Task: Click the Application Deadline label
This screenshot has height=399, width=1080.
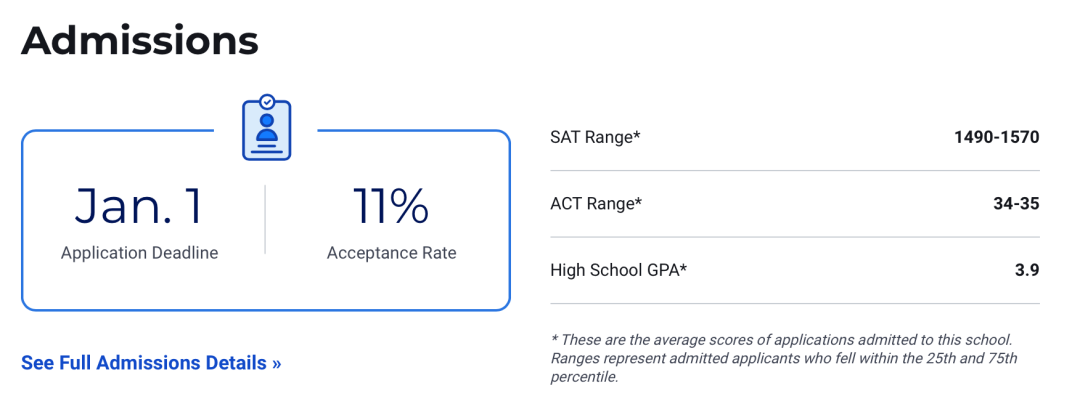Action: (139, 253)
